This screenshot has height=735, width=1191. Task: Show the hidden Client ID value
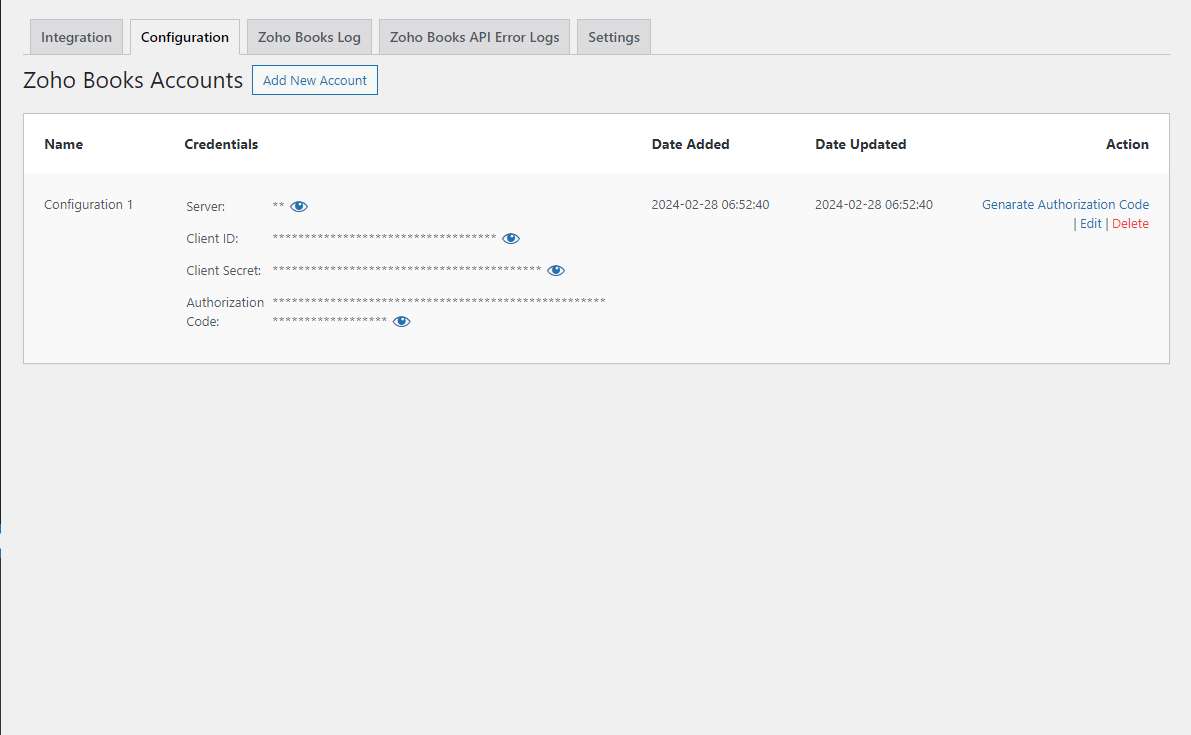(x=510, y=238)
